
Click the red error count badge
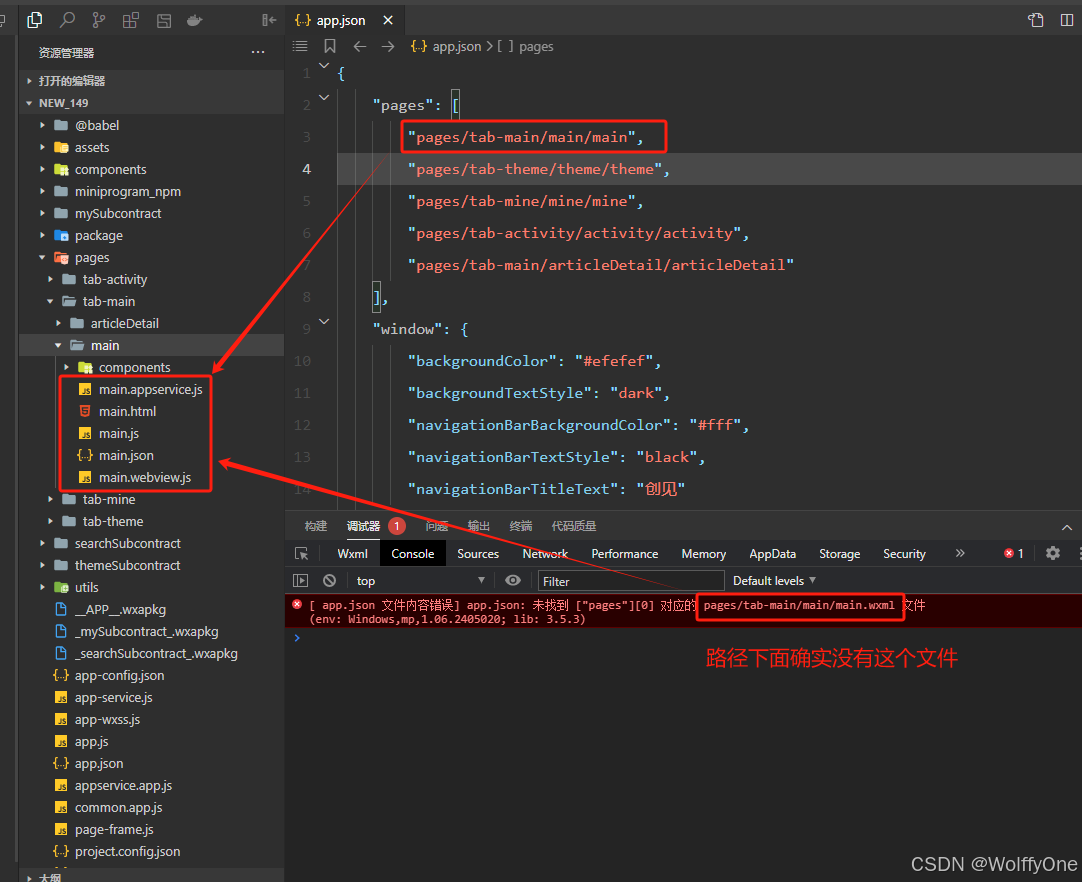1014,553
